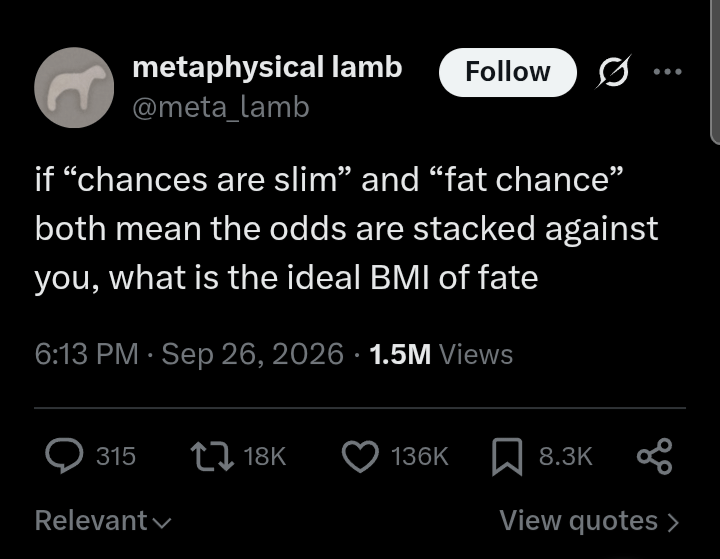Open the metaphysical lamb display name

[x=267, y=68]
